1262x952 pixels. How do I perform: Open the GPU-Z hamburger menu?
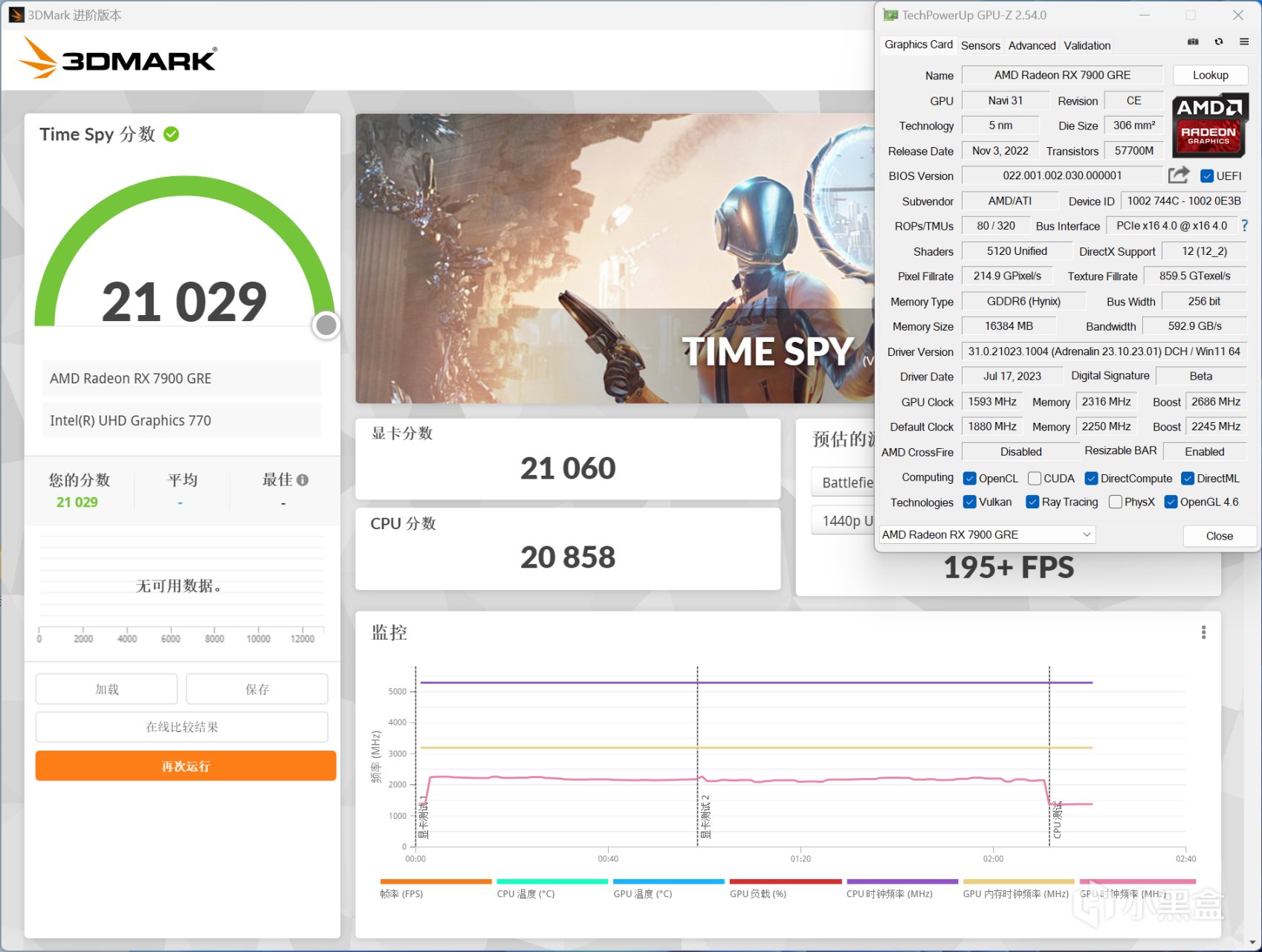click(x=1244, y=42)
